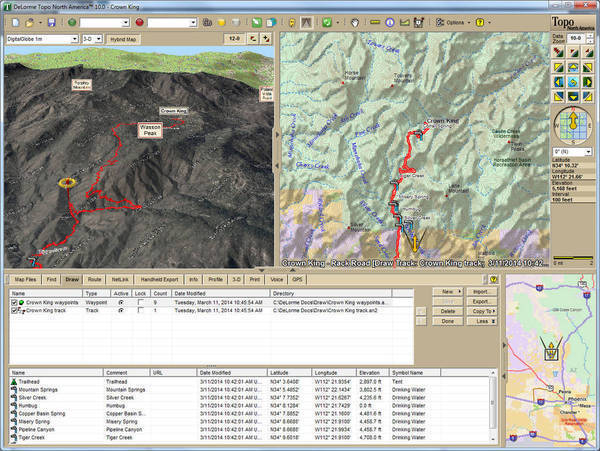Click the red finish circle icon

pyautogui.click(x=140, y=23)
